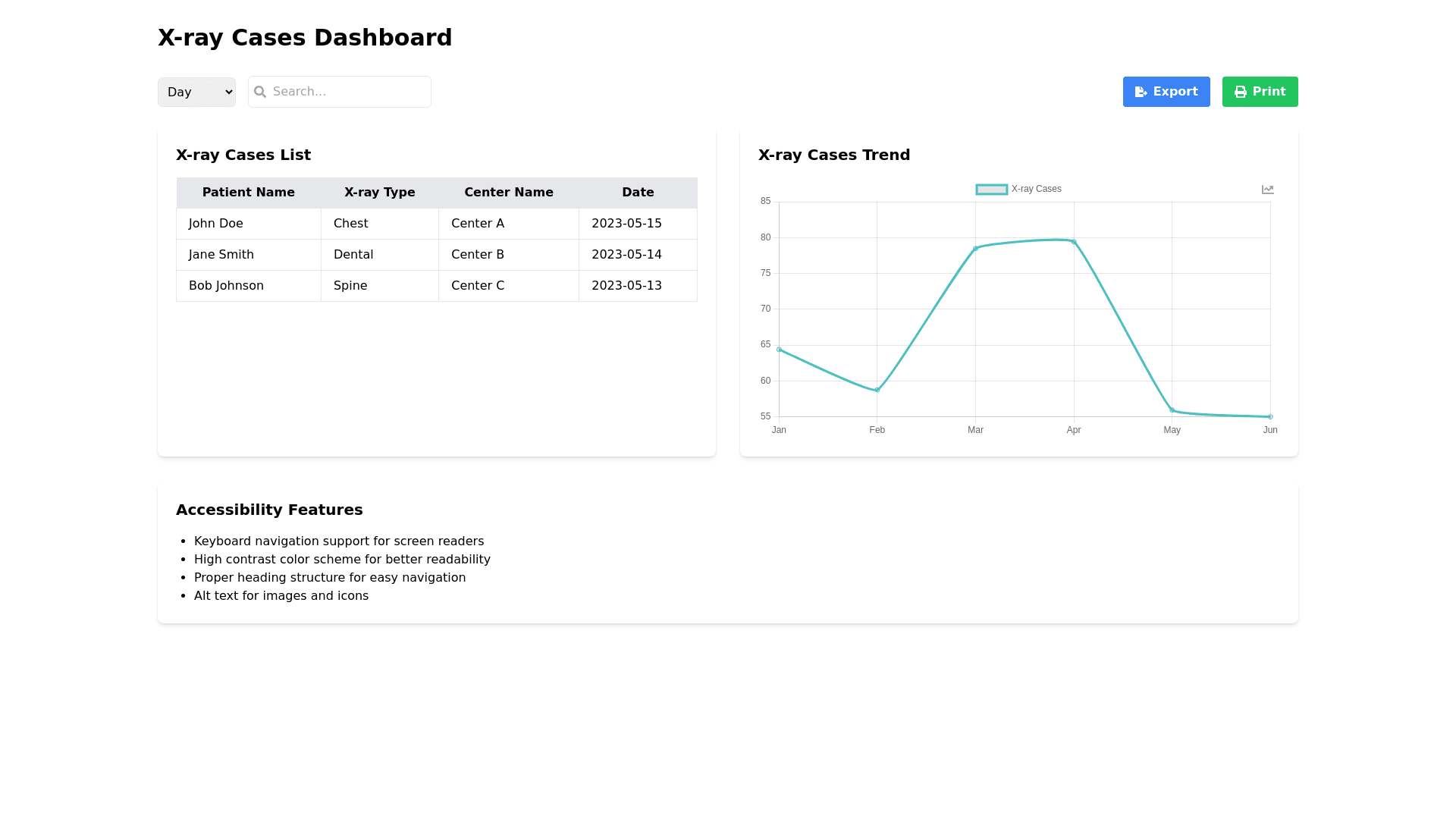Focus the Search text field
Viewport: 1456px width, 819px height.
tap(349, 92)
